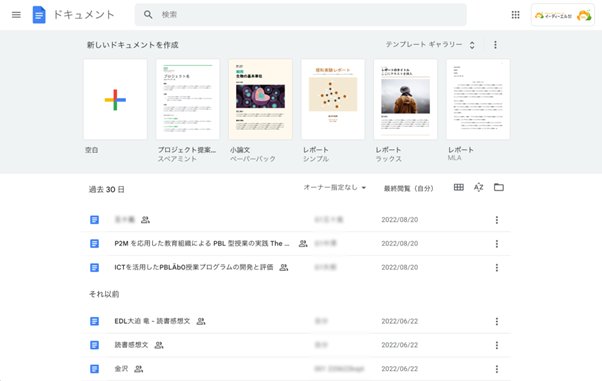The width and height of the screenshot is (602, 381).
Task: Click shared icon beside 金沢 title
Action: [139, 369]
